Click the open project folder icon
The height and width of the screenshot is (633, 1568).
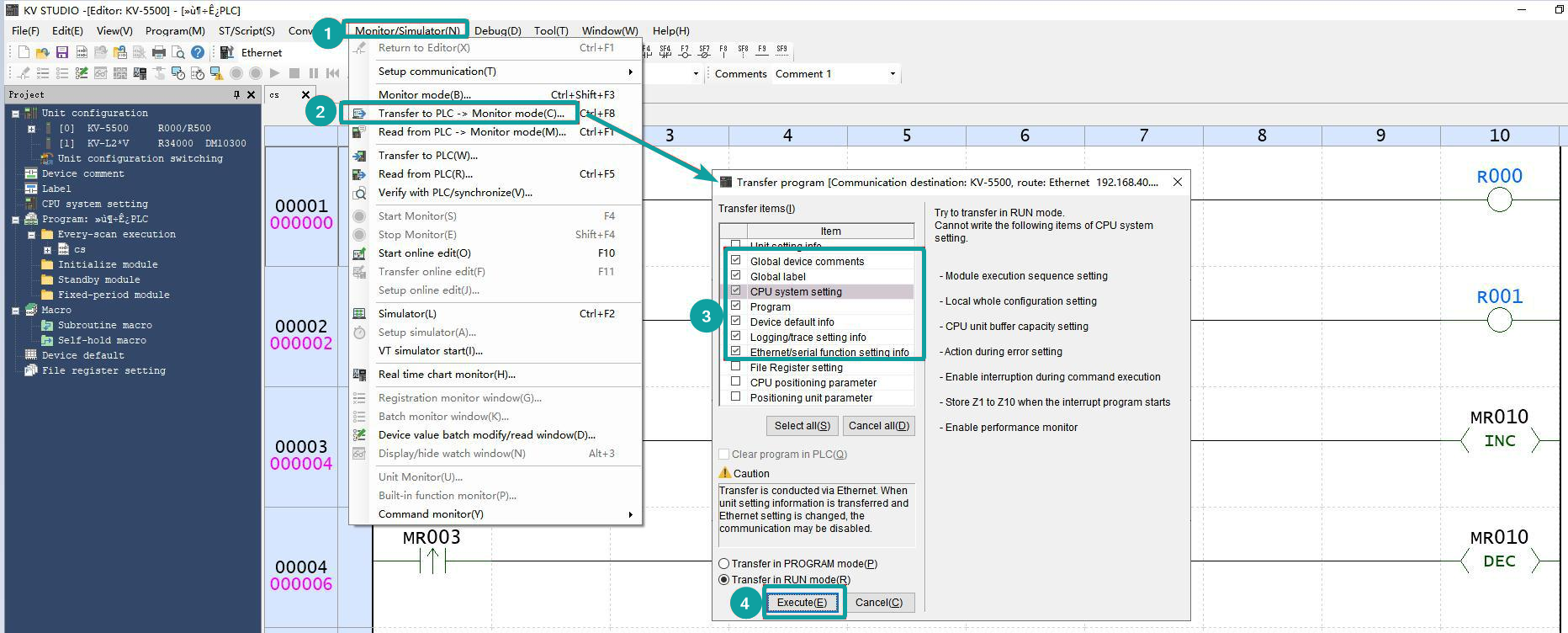43,52
